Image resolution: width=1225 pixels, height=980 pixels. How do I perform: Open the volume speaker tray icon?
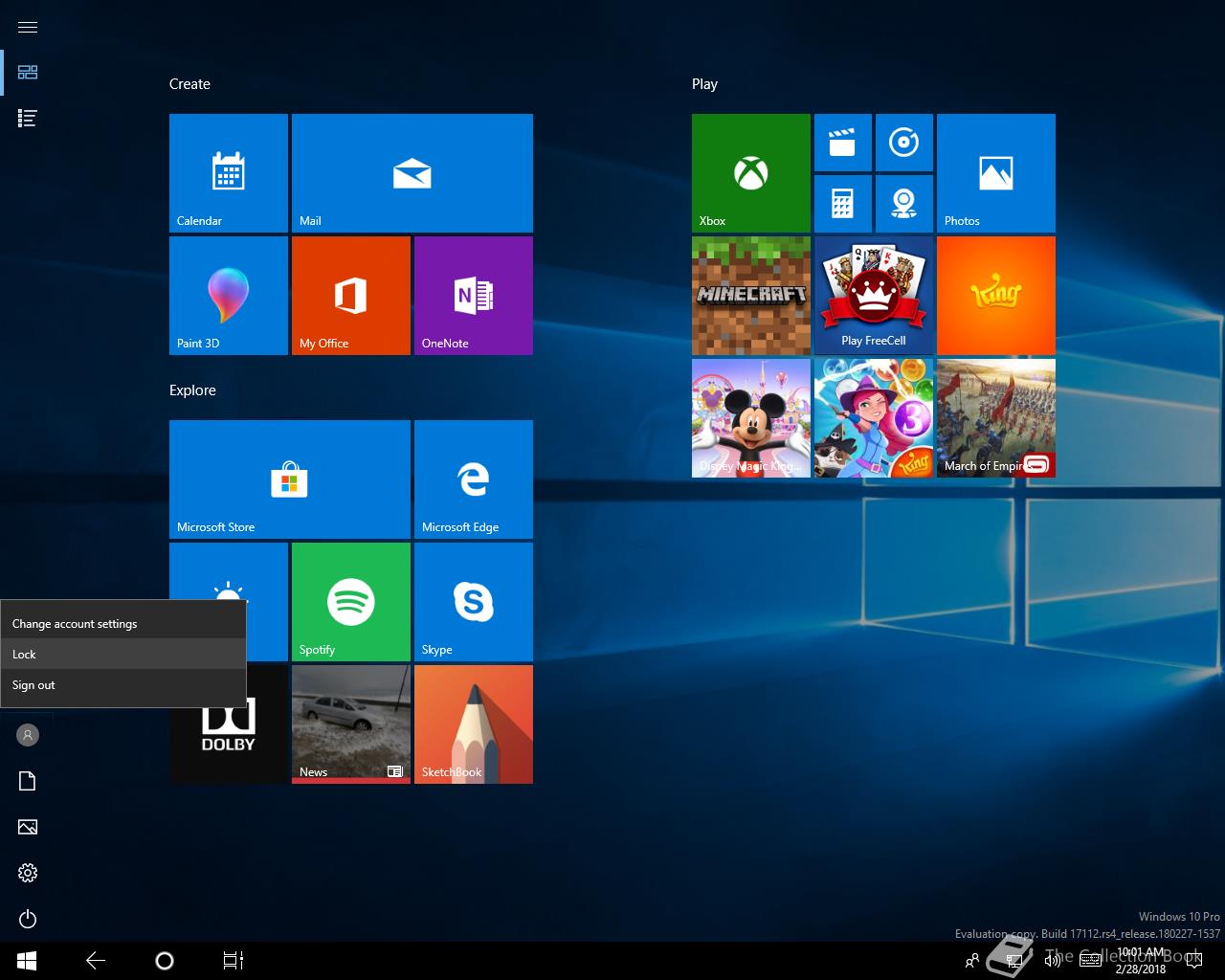[1053, 961]
